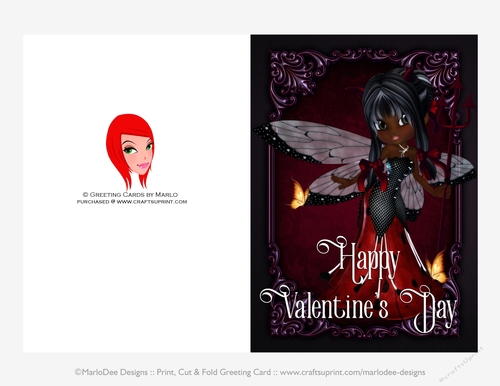Click the '© Greeting Cards by Marlo' text
Image resolution: width=500 pixels, height=386 pixels.
[130, 194]
